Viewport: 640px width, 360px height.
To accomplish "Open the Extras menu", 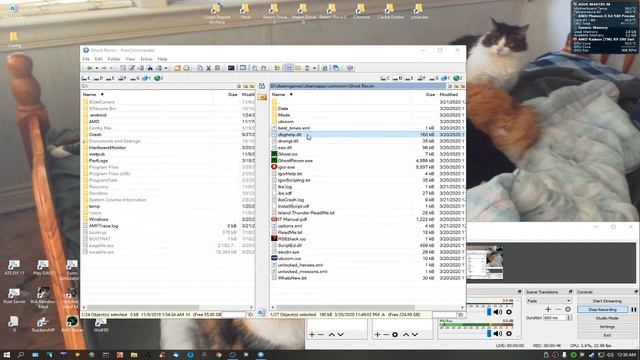I will [x=146, y=59].
